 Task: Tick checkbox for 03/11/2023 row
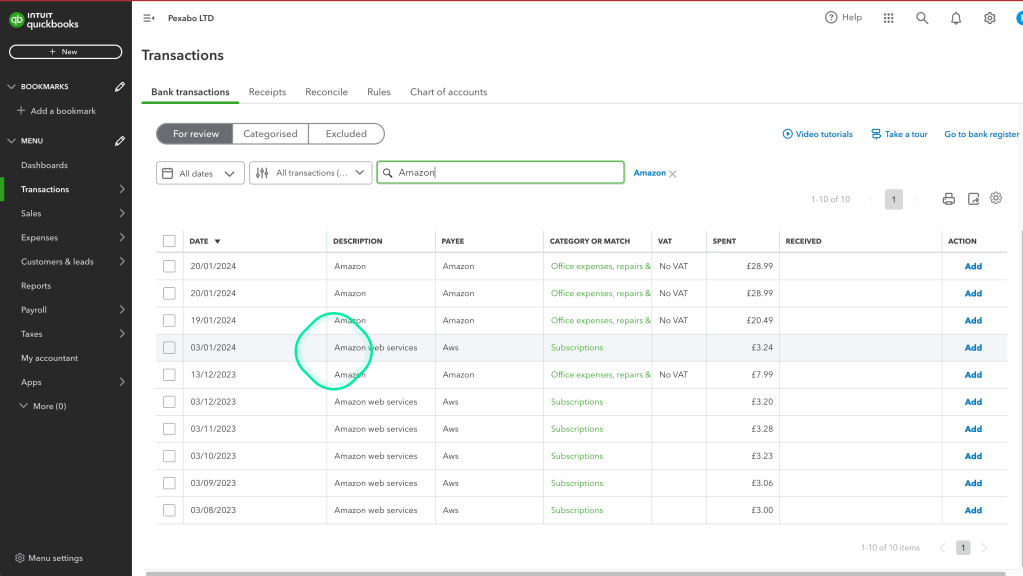pos(169,429)
